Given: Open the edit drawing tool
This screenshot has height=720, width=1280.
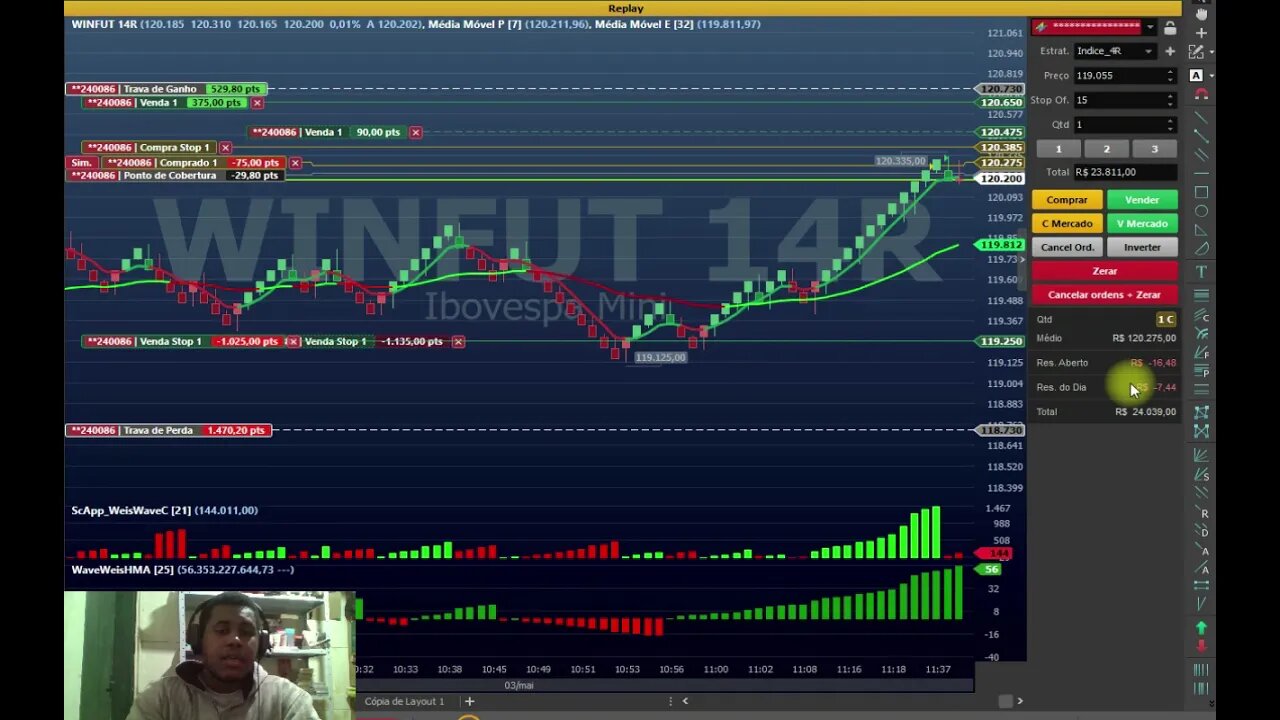Looking at the screenshot, I should (1196, 52).
